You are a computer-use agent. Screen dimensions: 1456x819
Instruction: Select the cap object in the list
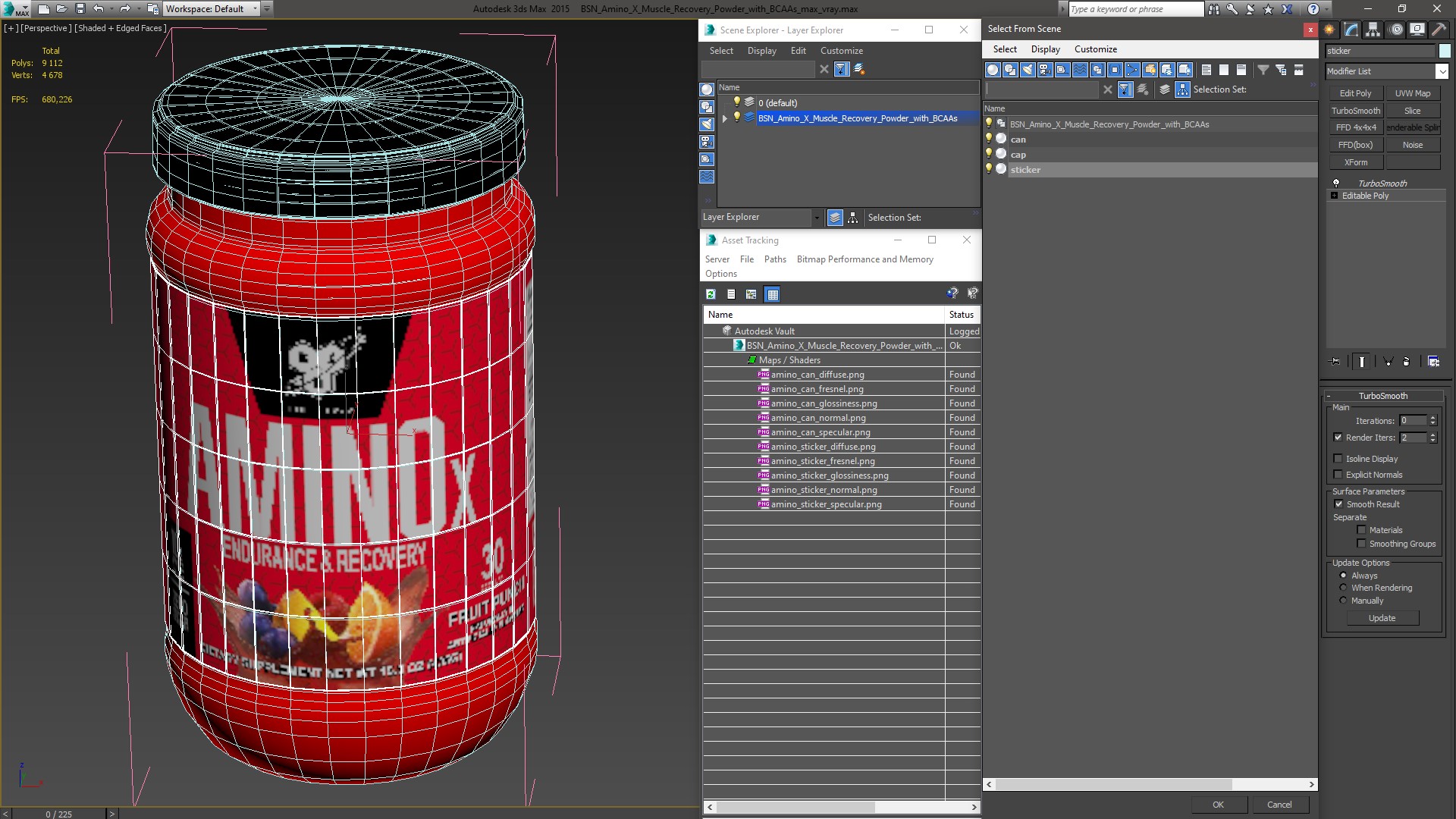(x=1018, y=155)
